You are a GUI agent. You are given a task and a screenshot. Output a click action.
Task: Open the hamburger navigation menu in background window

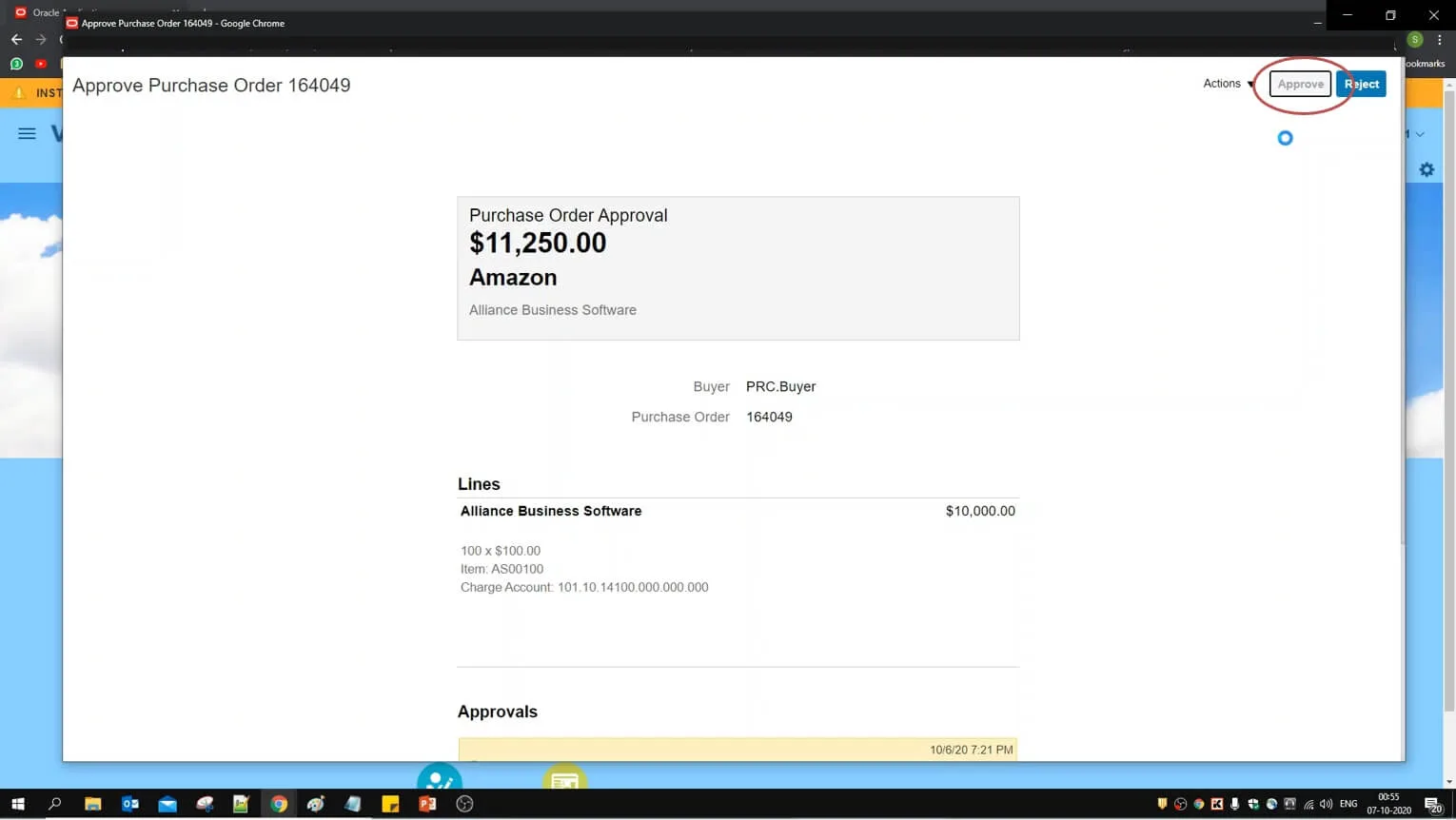click(x=27, y=134)
